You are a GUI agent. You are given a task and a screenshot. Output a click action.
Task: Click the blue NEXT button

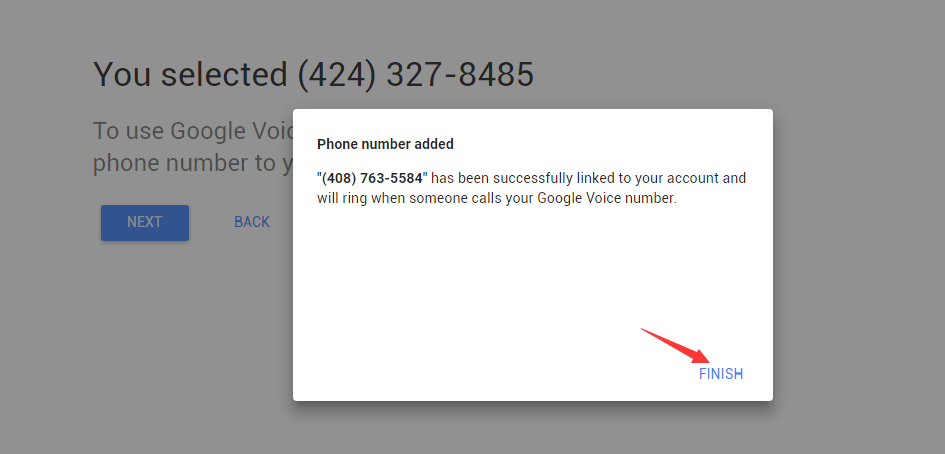tap(145, 222)
